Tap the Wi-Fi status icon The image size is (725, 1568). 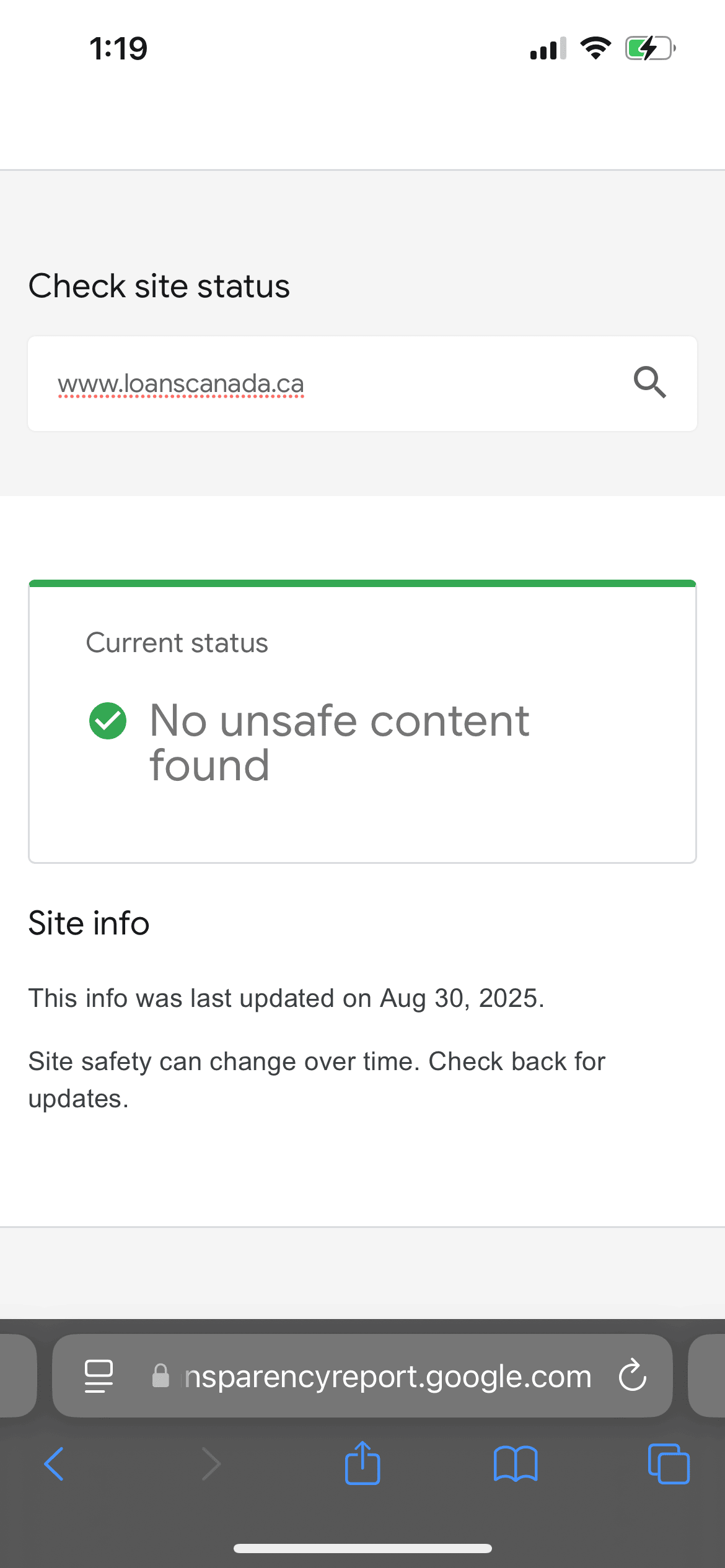[595, 48]
